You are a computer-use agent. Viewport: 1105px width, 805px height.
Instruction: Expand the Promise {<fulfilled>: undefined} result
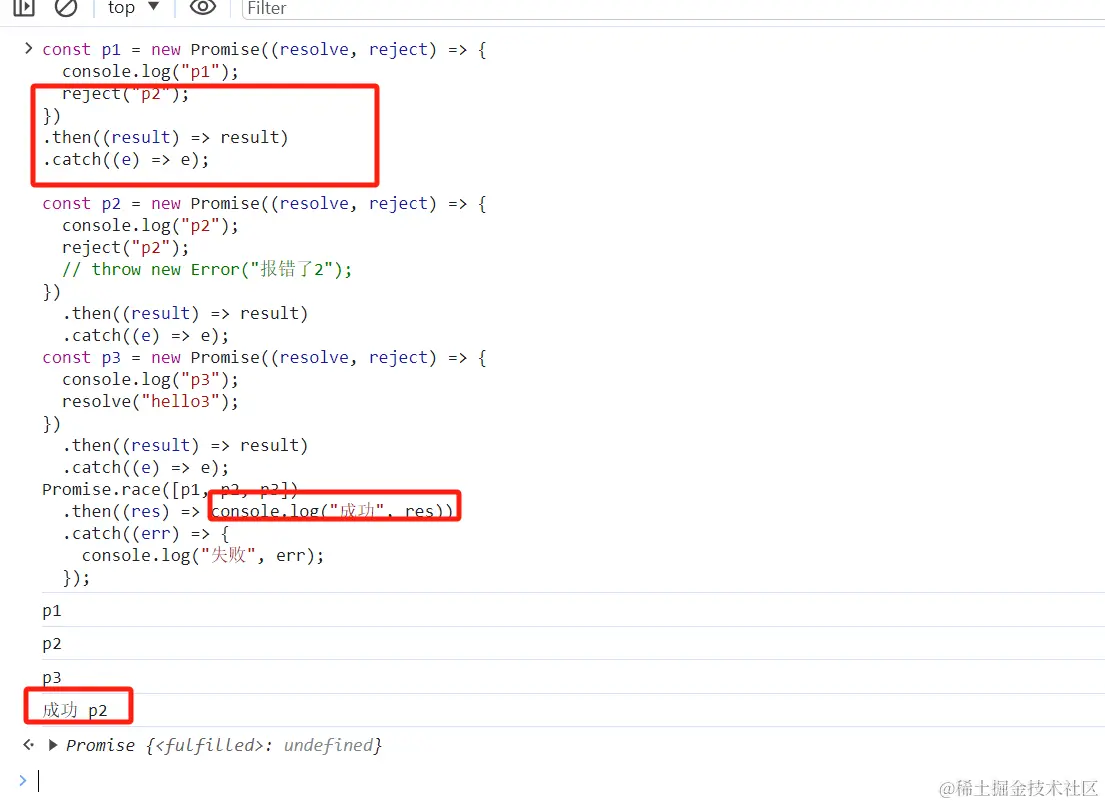pos(53,745)
